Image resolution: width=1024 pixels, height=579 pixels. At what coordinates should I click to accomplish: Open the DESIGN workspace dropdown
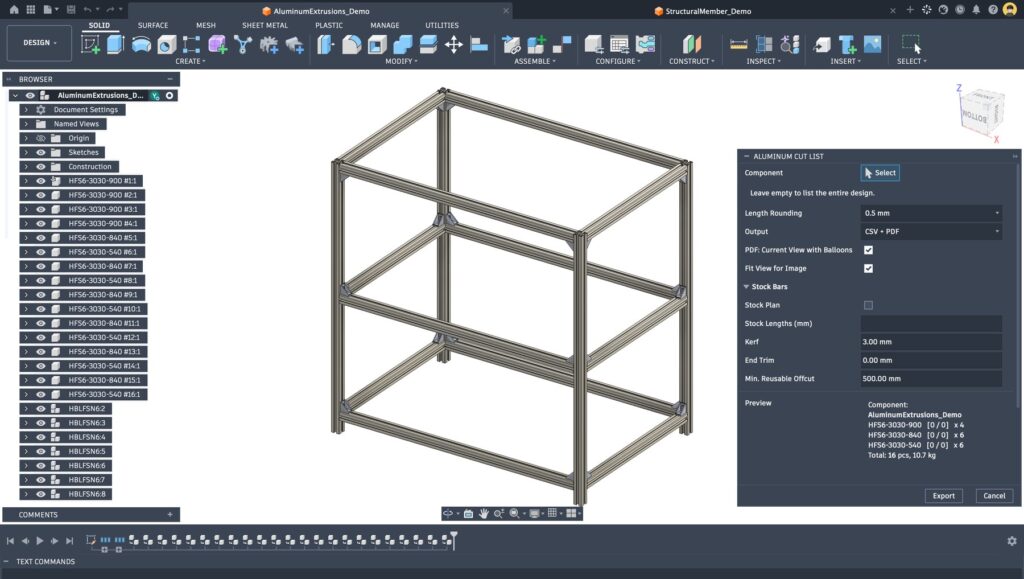pos(39,42)
